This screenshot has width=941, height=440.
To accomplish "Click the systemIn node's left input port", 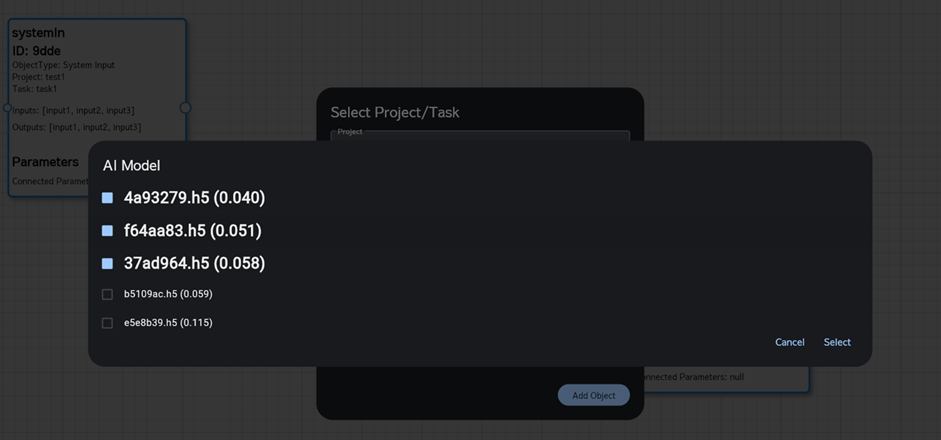I will [8, 108].
